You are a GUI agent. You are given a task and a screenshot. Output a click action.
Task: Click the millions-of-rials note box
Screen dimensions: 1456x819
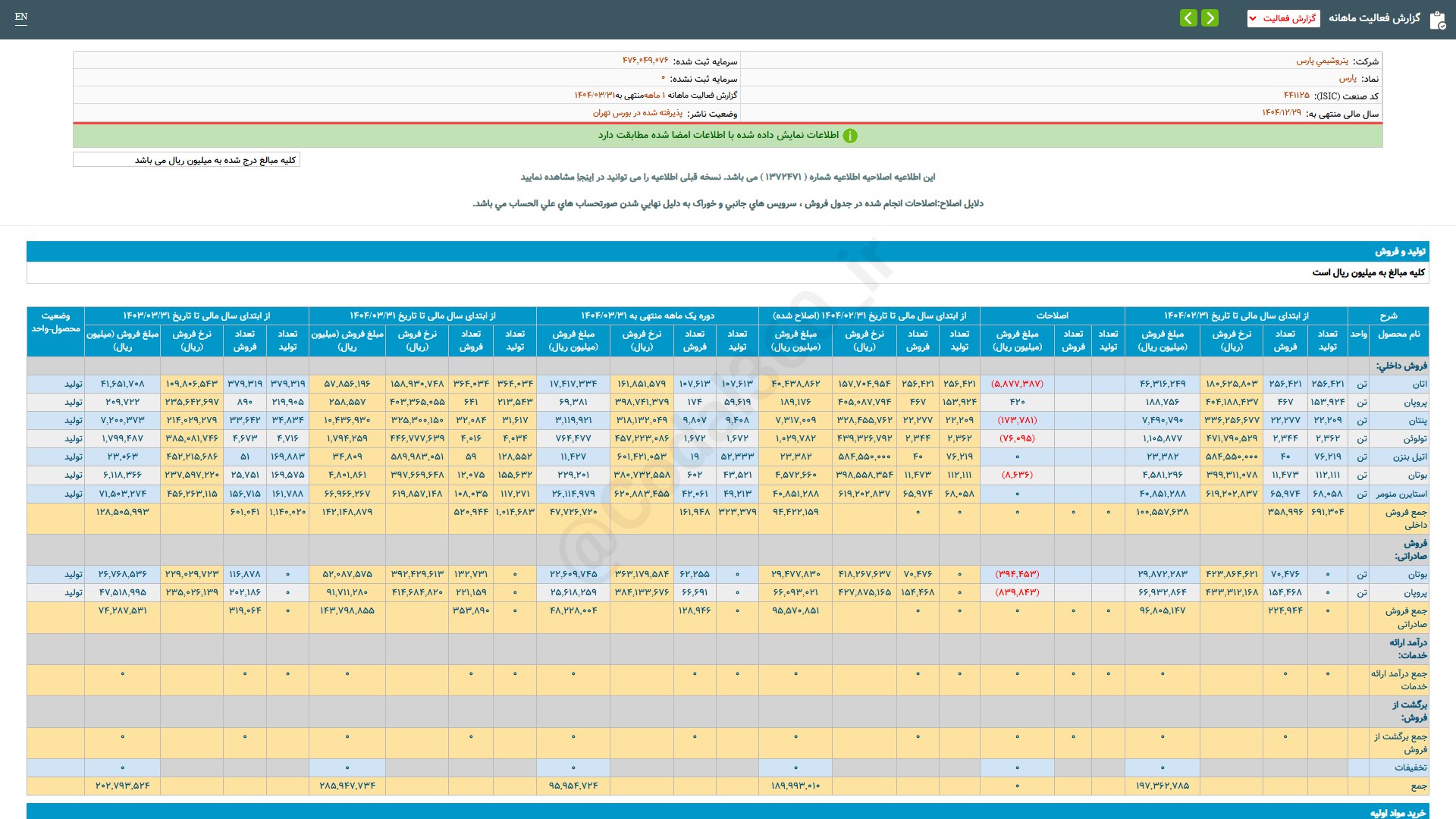[x=187, y=160]
